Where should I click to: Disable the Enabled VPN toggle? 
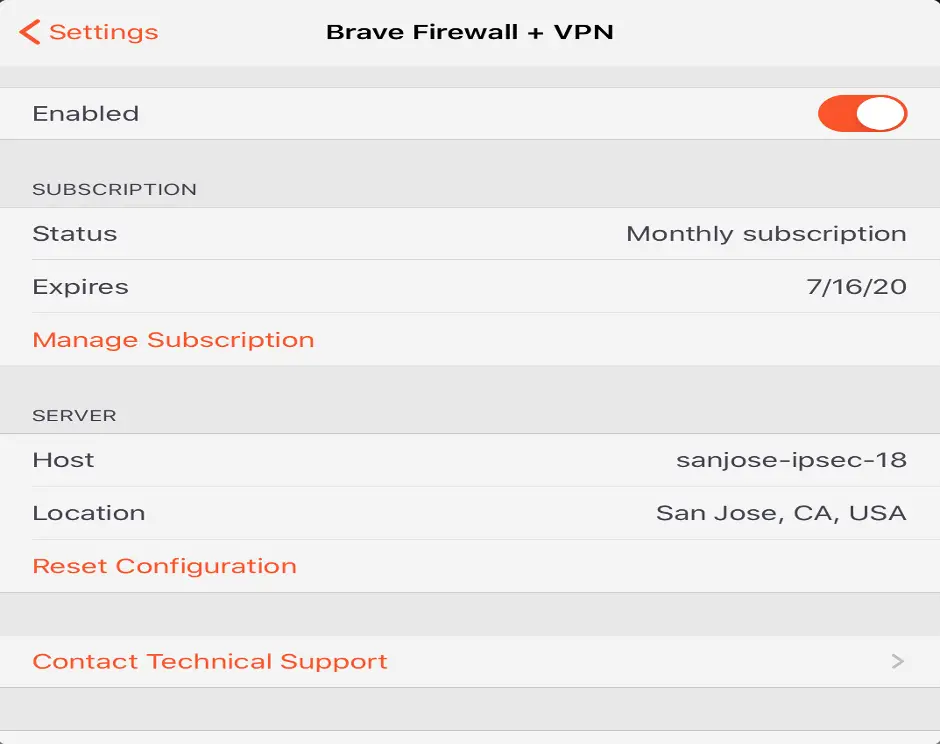pos(862,113)
